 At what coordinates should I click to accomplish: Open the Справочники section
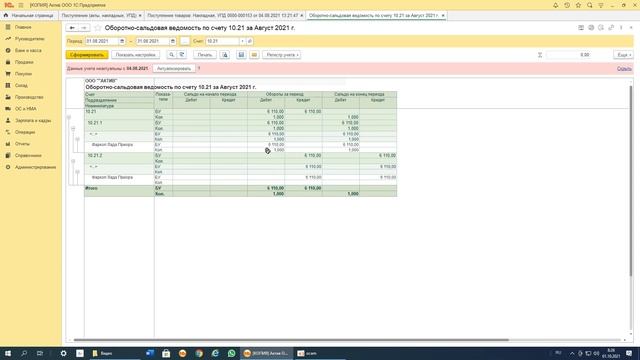pos(28,156)
